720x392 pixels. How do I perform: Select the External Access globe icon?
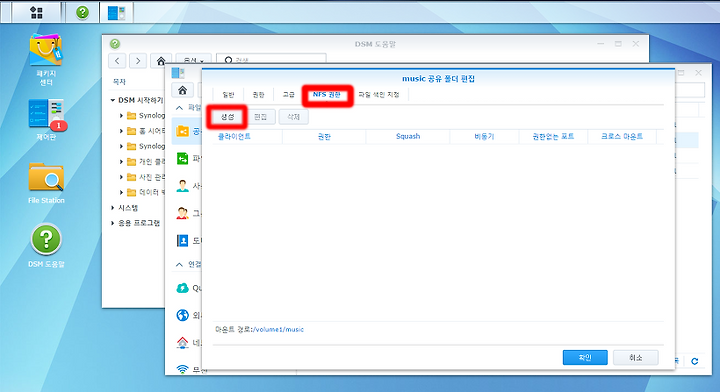(183, 315)
